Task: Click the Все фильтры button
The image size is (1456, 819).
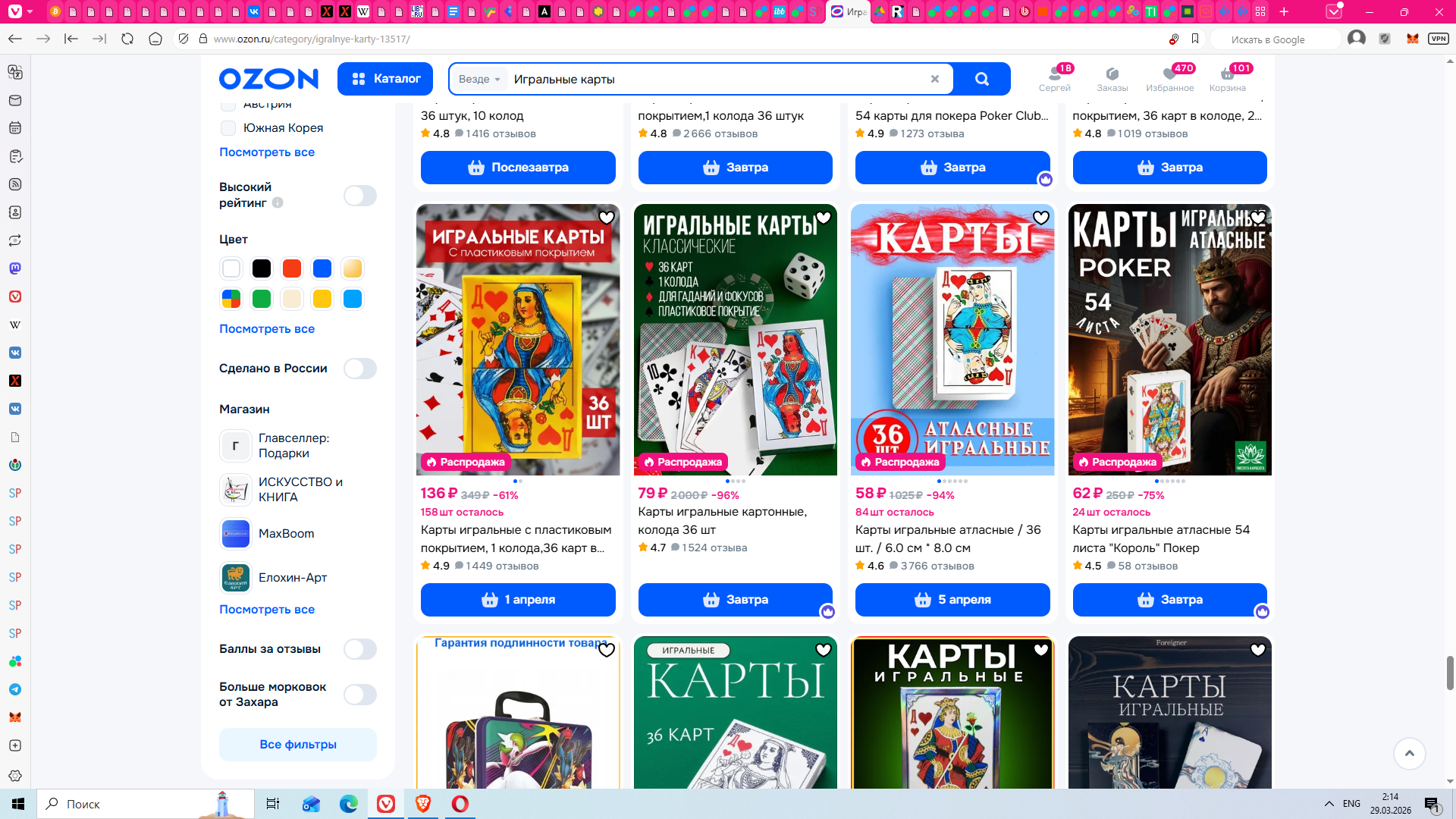Action: point(298,745)
